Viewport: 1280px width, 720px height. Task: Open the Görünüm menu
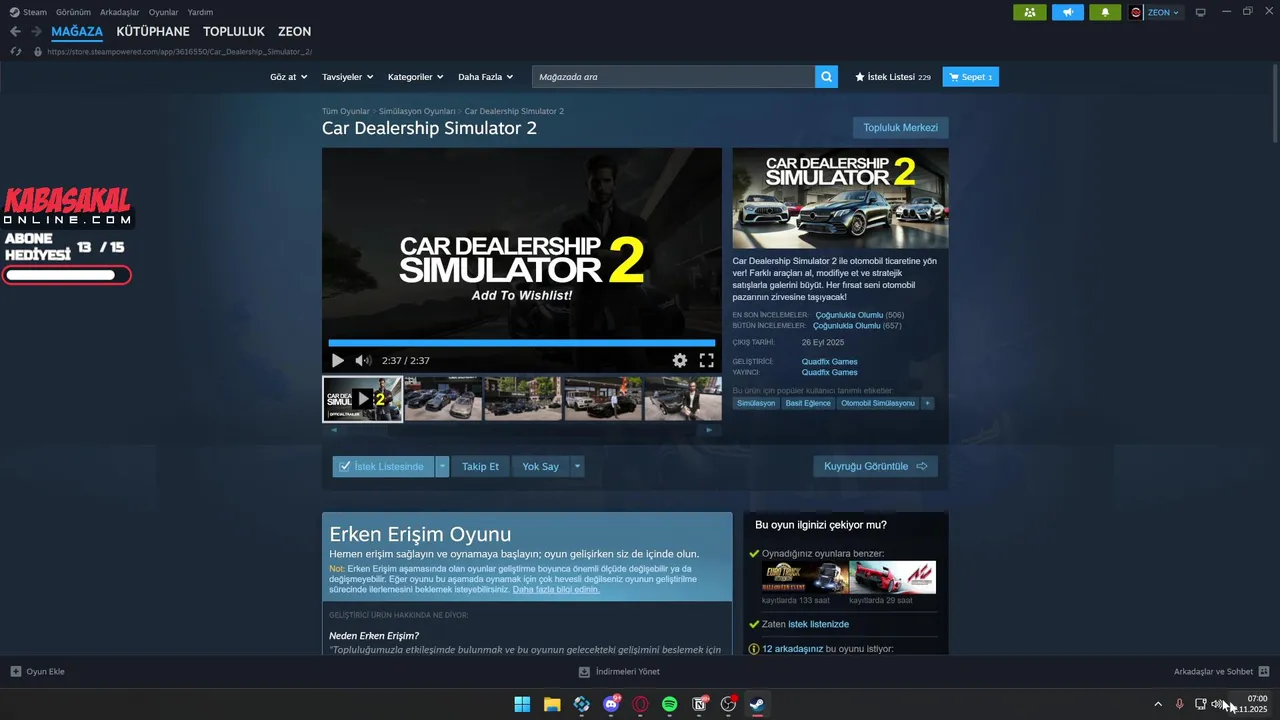[73, 12]
